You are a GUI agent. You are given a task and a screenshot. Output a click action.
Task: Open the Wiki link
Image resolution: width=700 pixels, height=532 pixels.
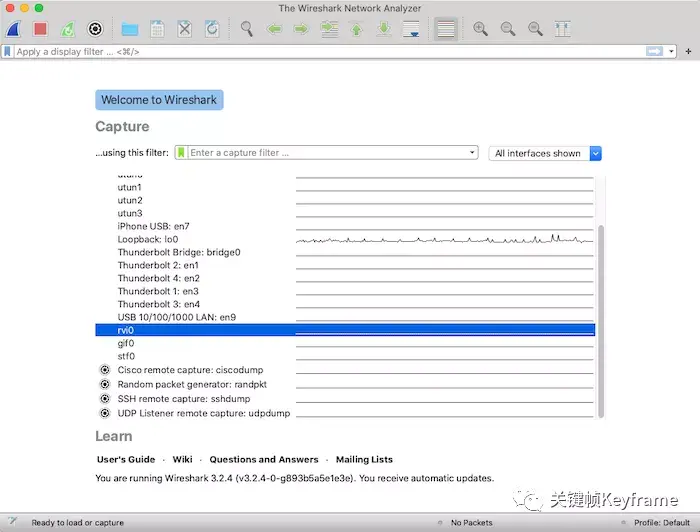click(x=183, y=459)
